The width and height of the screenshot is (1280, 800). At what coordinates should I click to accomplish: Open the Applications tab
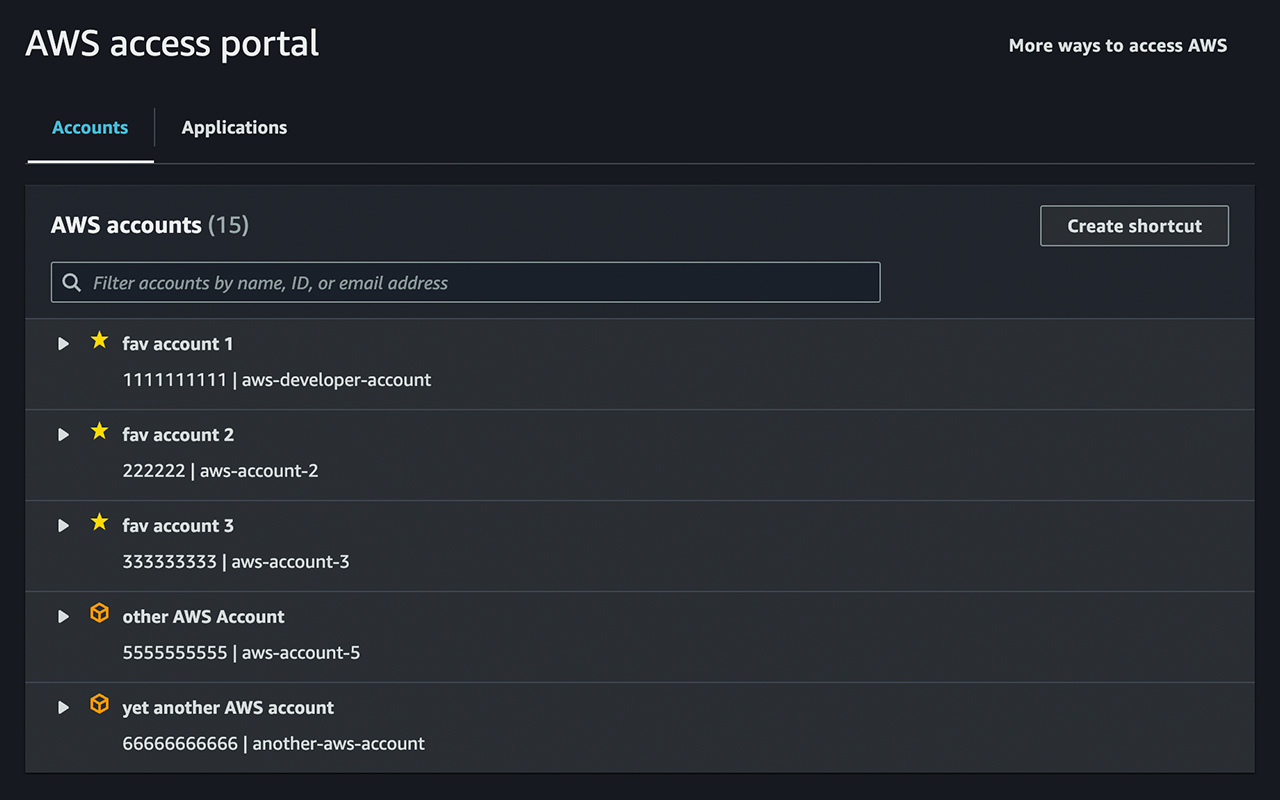coord(234,128)
